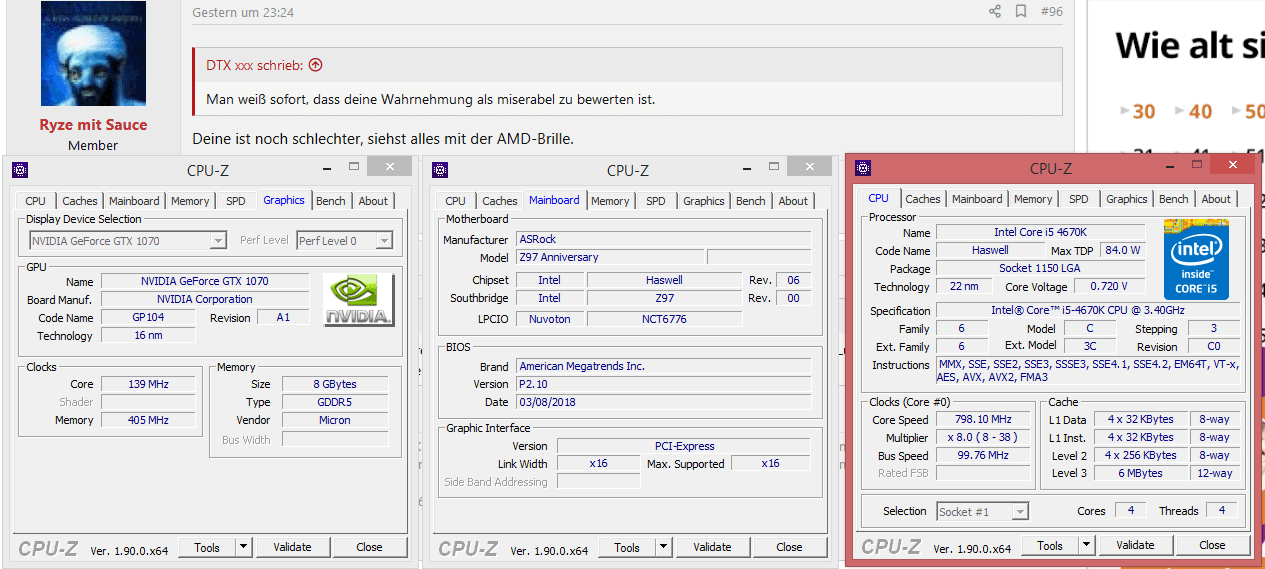Screen dimensions: 1265x569
Task: Click Tools button in Graphics window
Action: 207,547
